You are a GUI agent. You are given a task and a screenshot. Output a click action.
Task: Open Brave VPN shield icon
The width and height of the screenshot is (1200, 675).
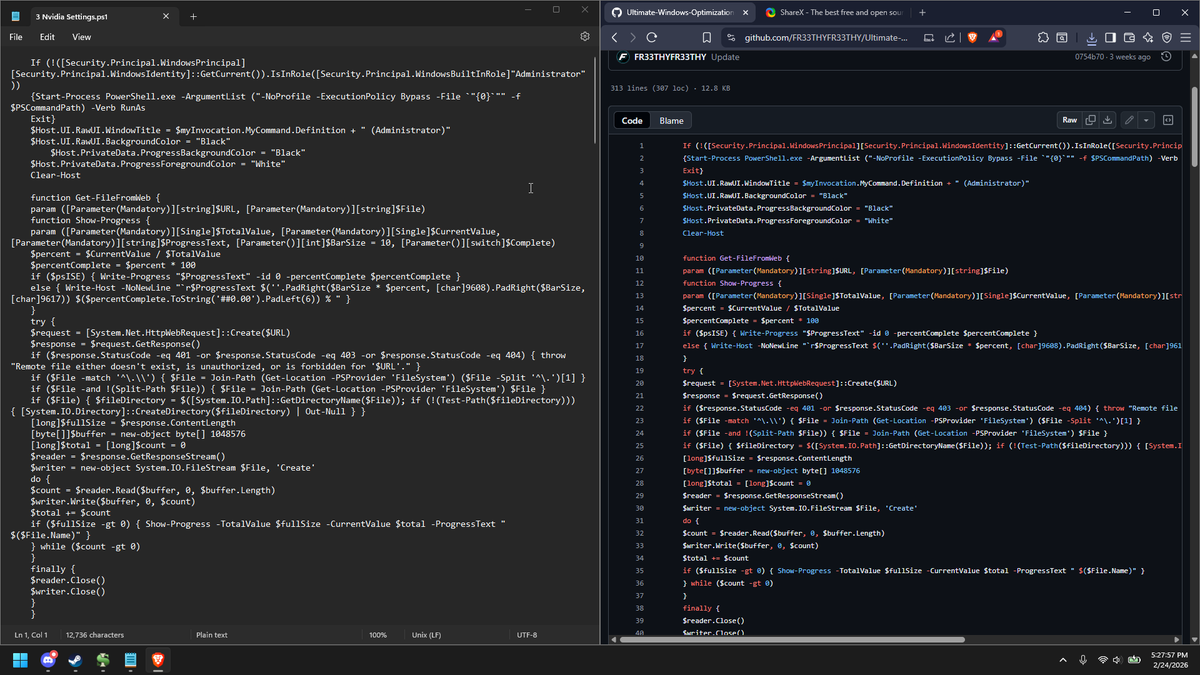(1167, 37)
